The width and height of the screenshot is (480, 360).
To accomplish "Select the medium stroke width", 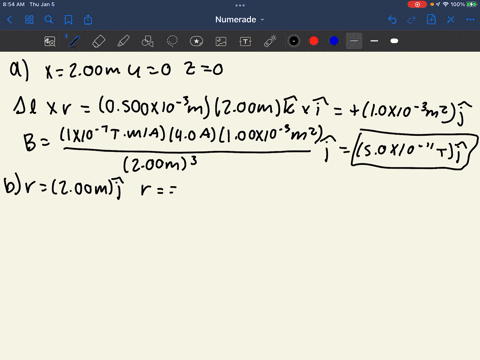I will [x=374, y=41].
